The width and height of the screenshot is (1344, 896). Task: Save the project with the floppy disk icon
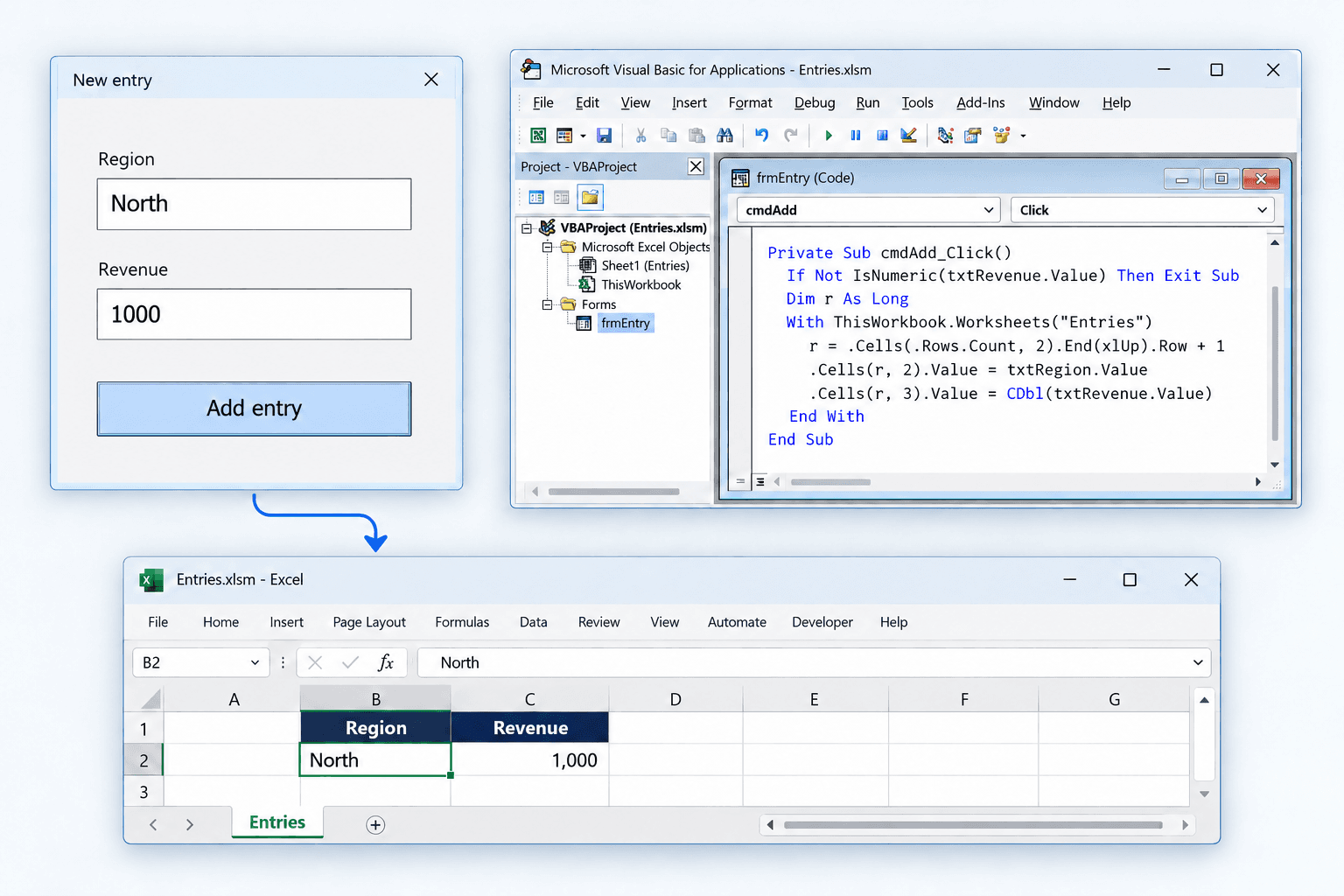604,136
